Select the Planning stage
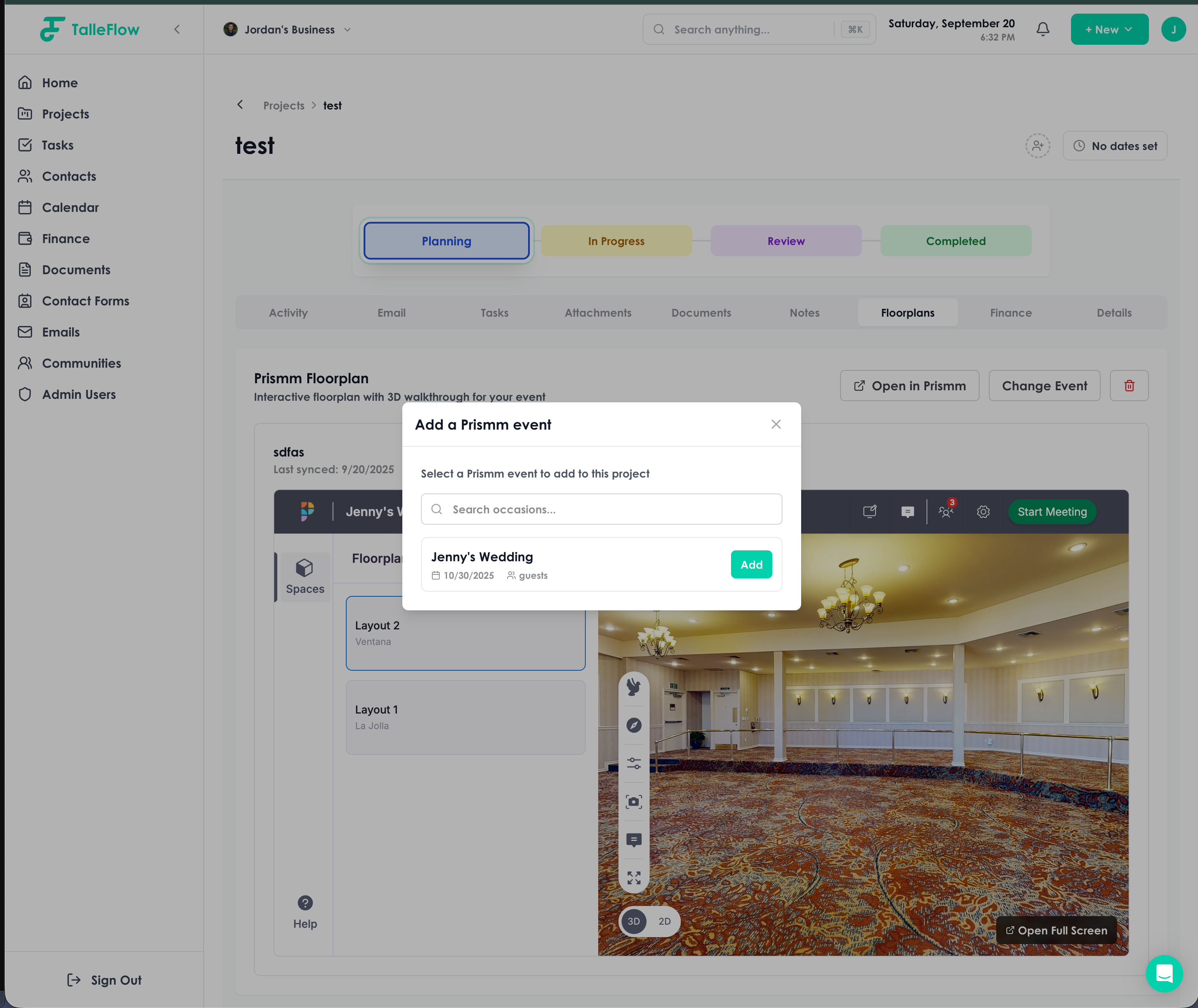 [x=446, y=241]
